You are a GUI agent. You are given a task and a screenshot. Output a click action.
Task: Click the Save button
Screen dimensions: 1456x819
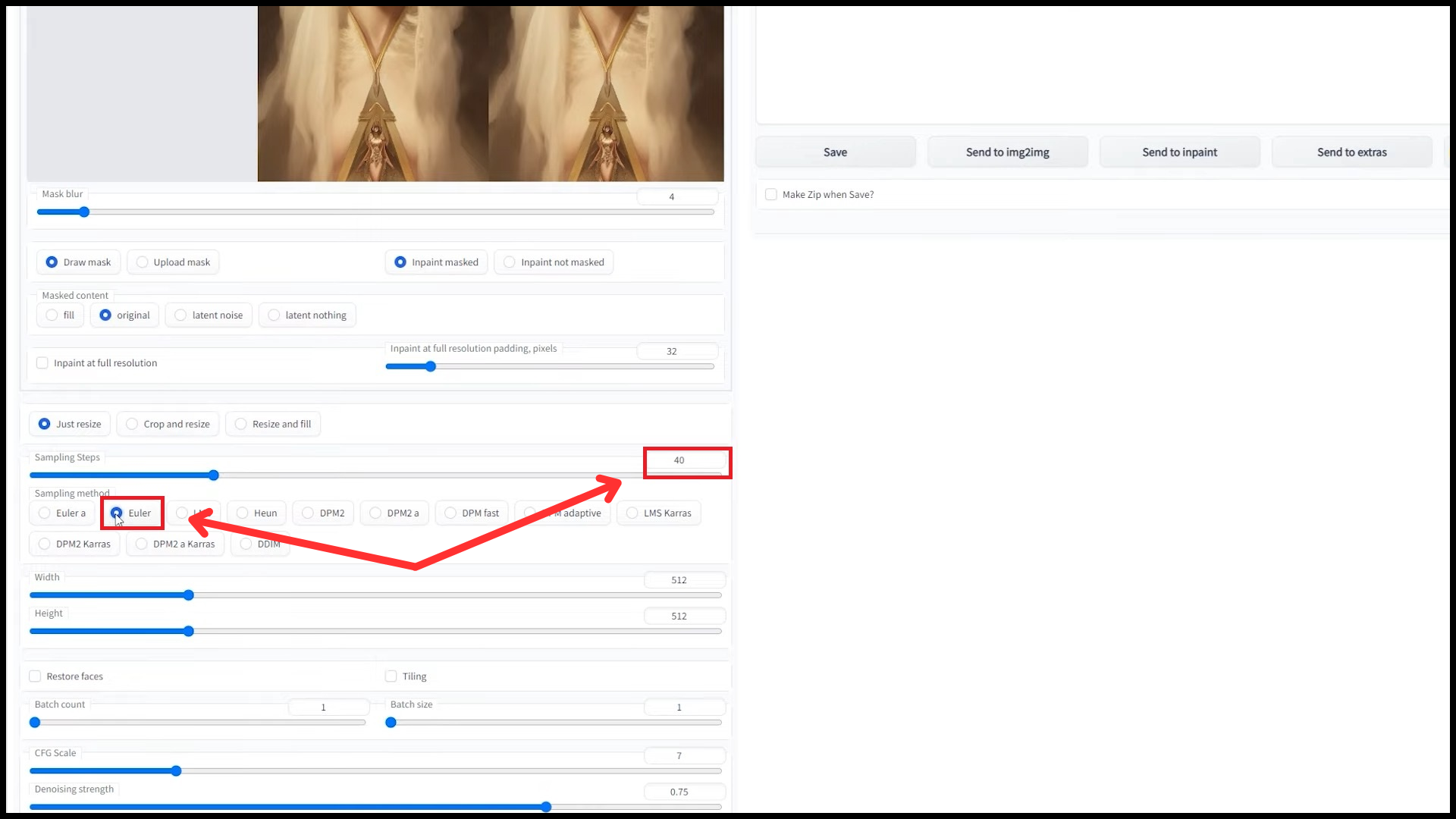pyautogui.click(x=835, y=152)
